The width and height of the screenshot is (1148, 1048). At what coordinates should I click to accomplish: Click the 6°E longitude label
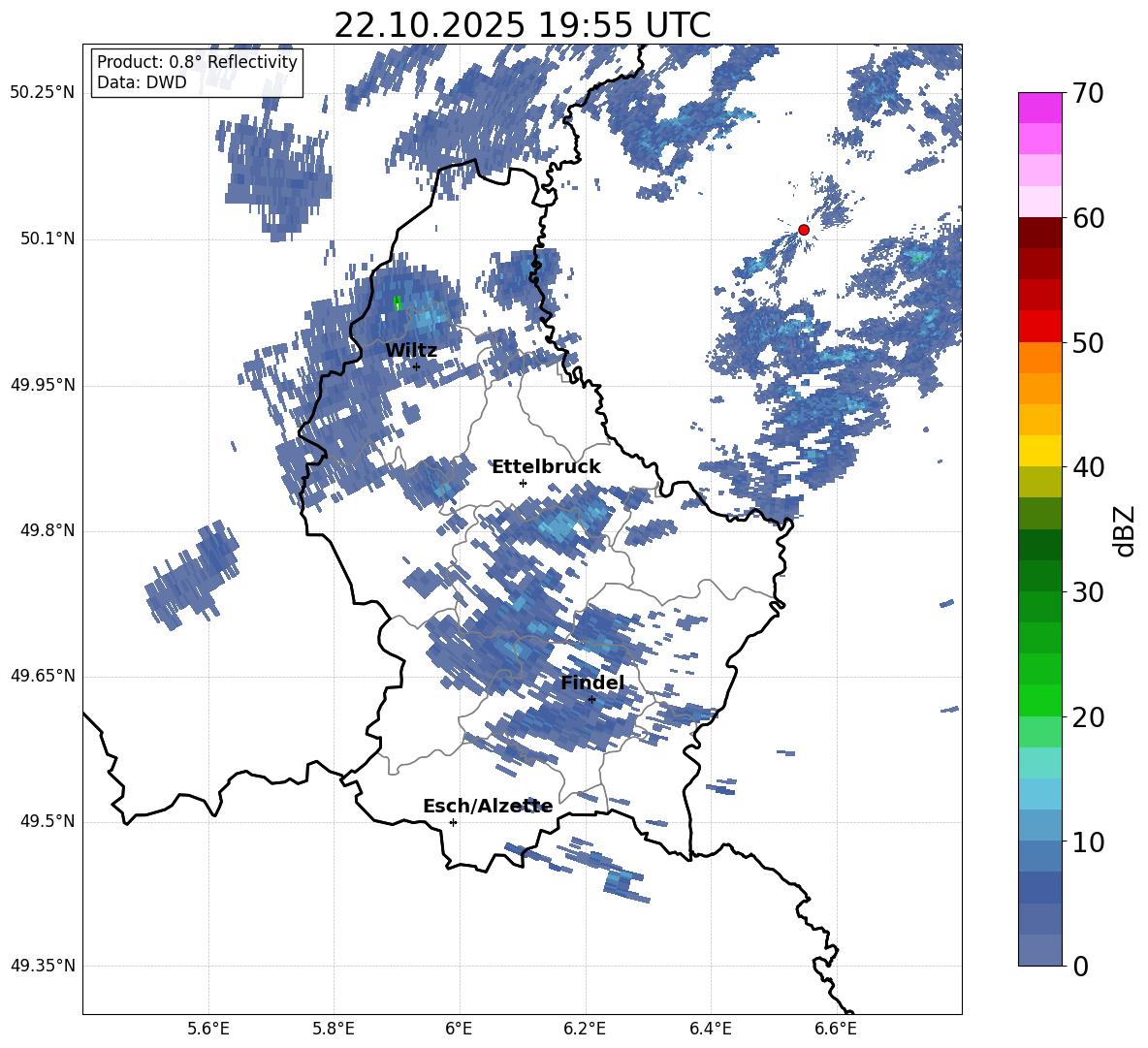(459, 1030)
